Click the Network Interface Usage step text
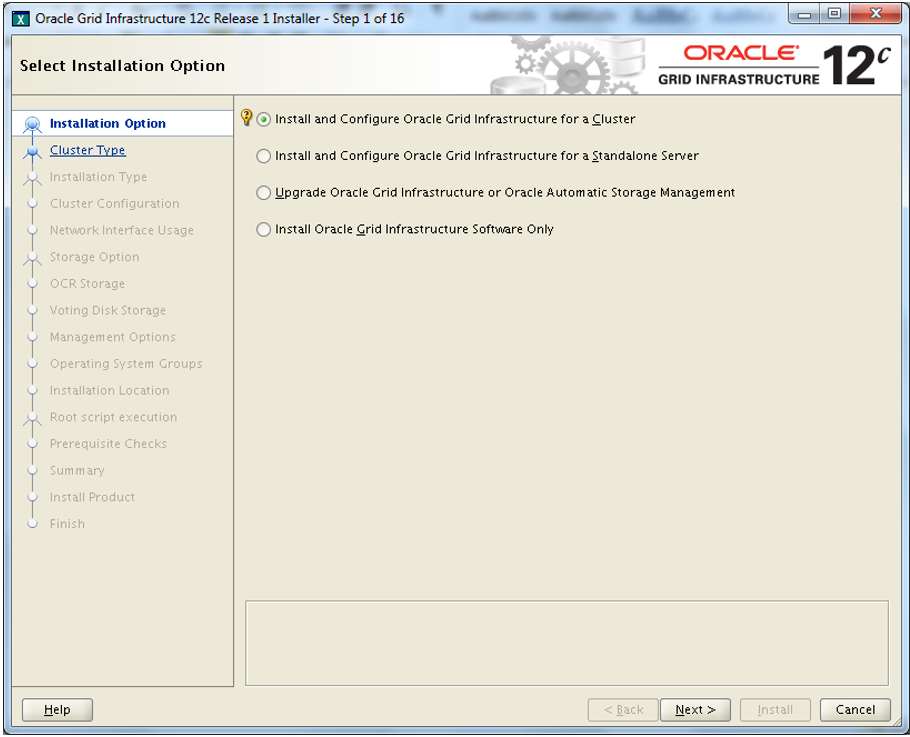The image size is (910, 737). [x=122, y=230]
